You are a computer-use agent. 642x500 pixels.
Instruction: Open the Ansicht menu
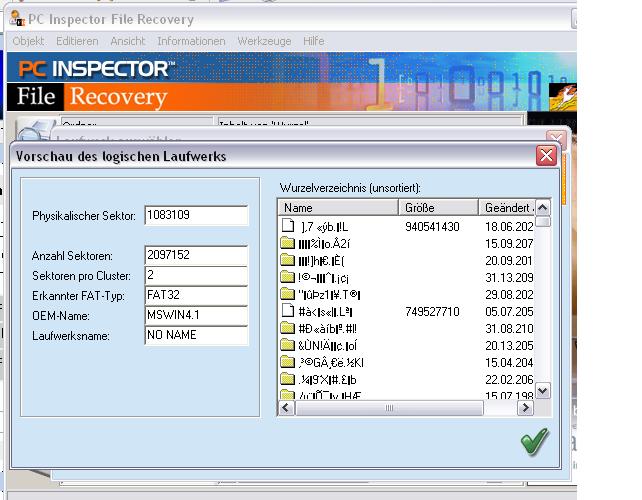(x=128, y=41)
